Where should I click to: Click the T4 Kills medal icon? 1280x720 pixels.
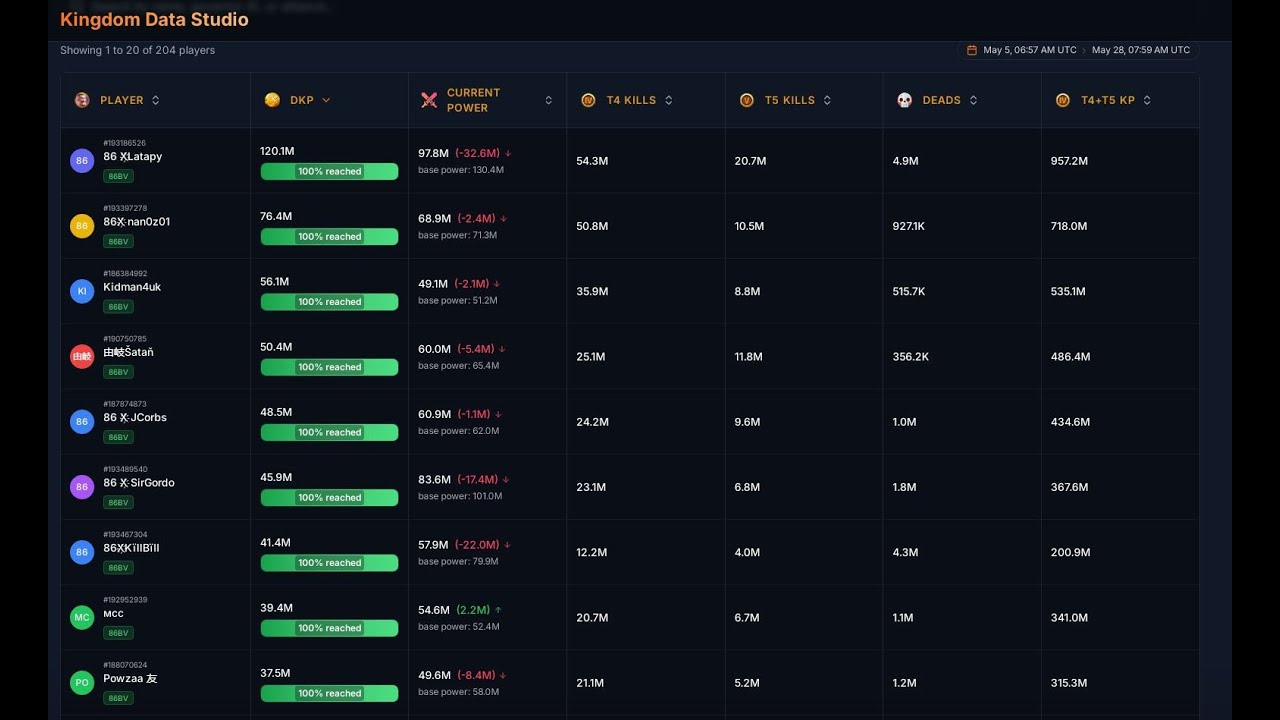(x=588, y=100)
